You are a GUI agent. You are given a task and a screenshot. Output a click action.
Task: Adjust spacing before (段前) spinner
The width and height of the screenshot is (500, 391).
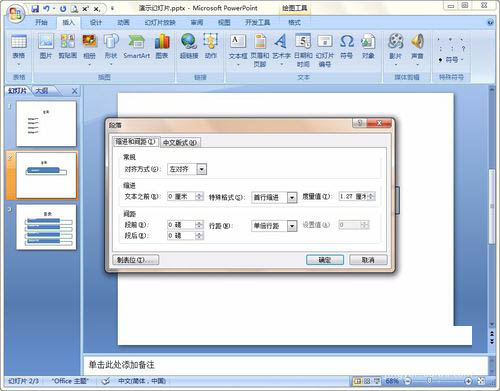(x=199, y=225)
